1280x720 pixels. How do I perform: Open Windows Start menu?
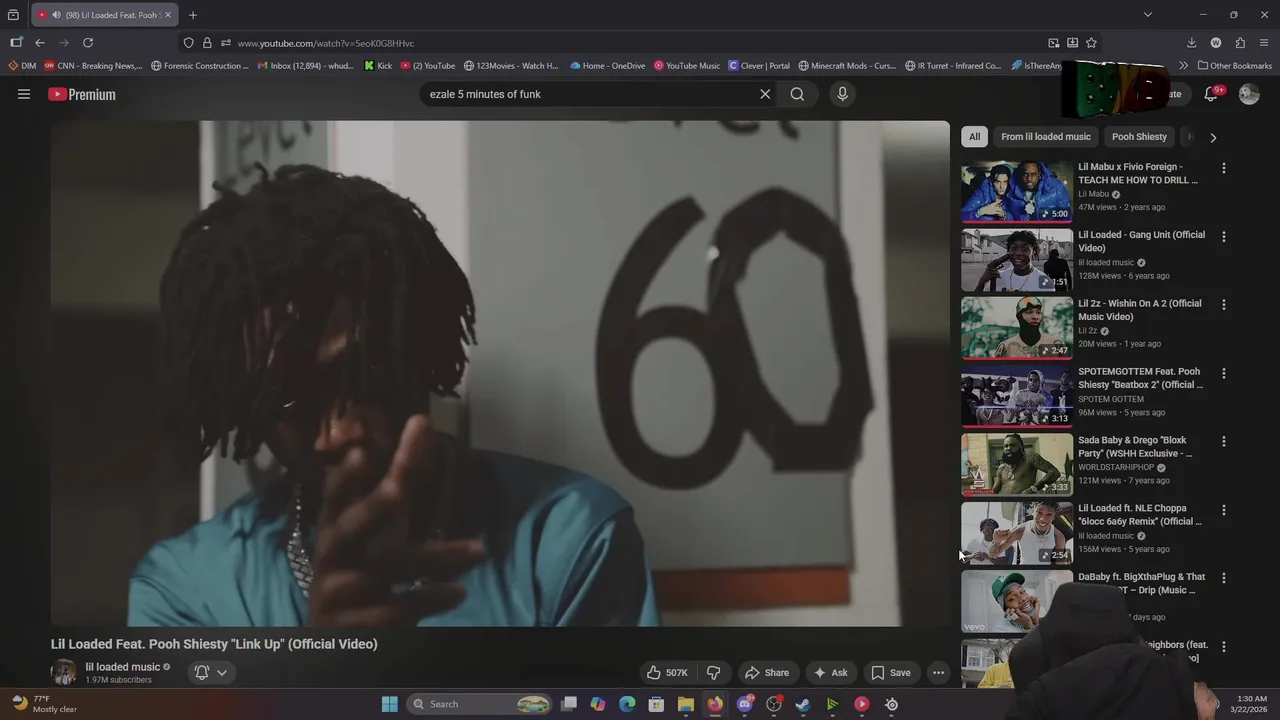coord(390,704)
